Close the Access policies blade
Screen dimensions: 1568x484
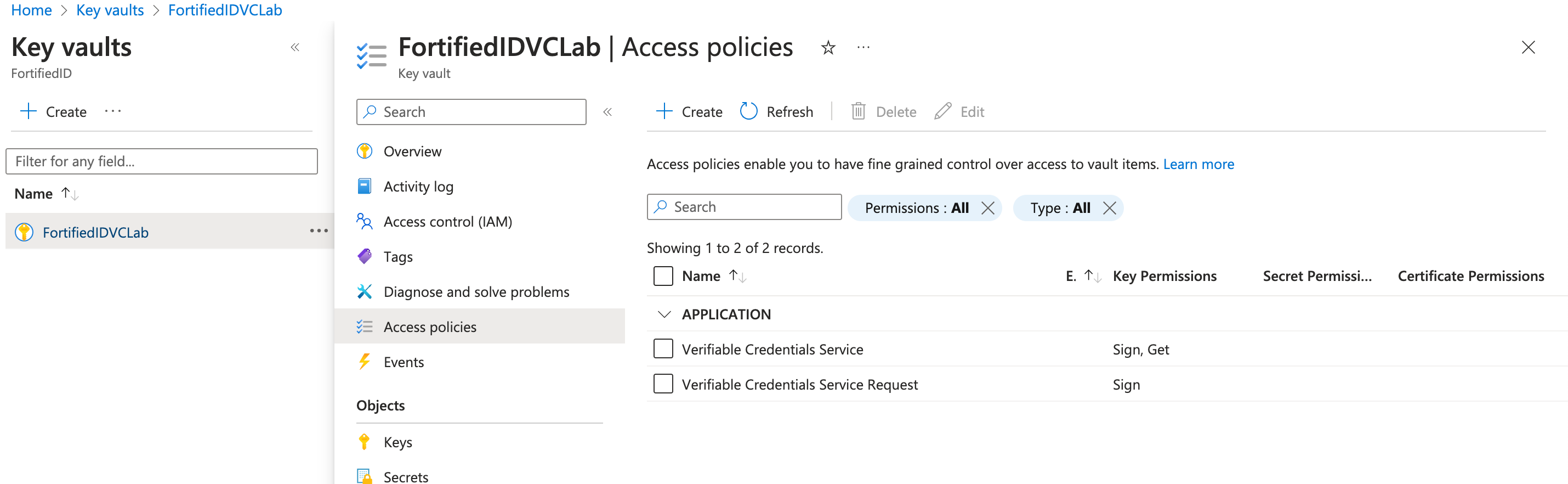pos(1528,48)
